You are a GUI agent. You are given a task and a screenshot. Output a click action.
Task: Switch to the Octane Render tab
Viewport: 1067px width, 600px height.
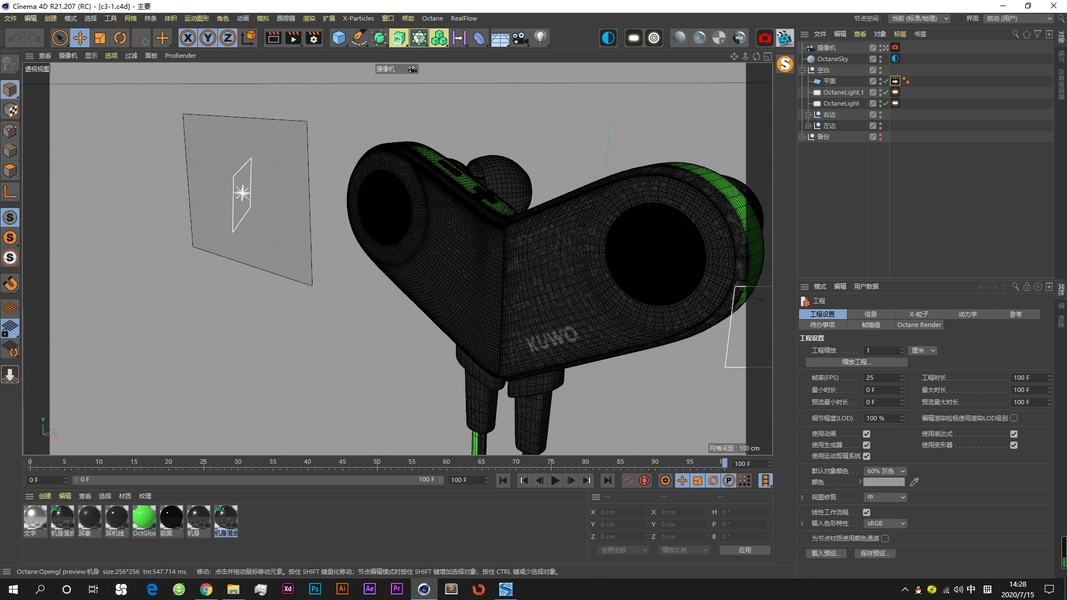coord(919,325)
